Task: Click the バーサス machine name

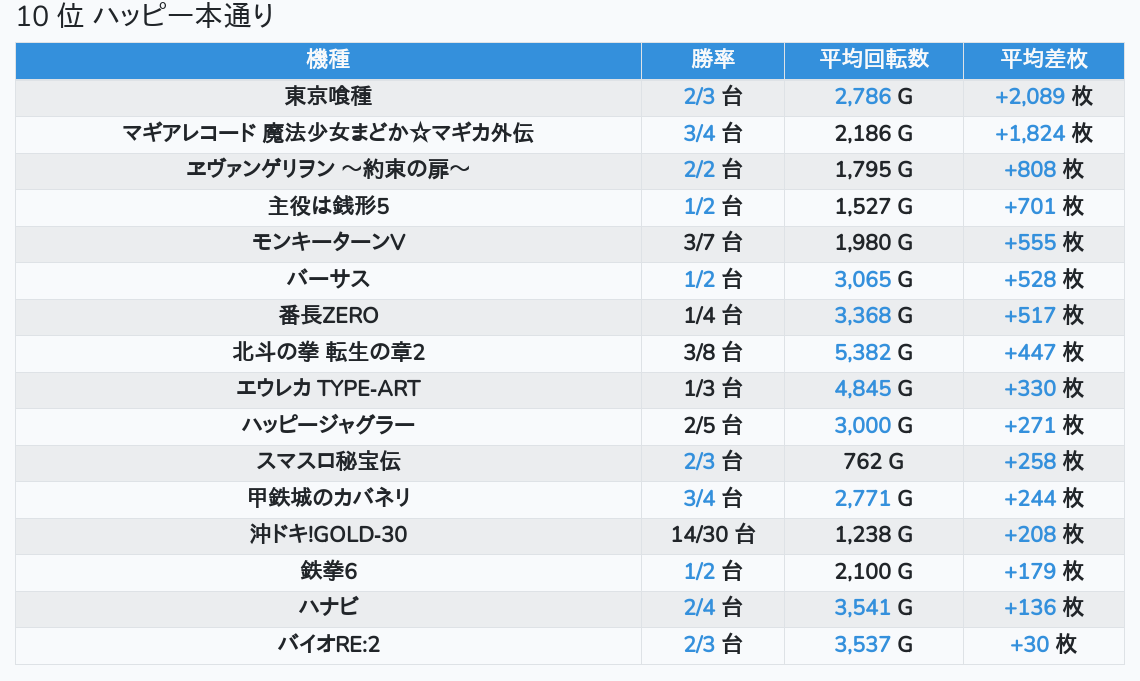Action: [328, 279]
